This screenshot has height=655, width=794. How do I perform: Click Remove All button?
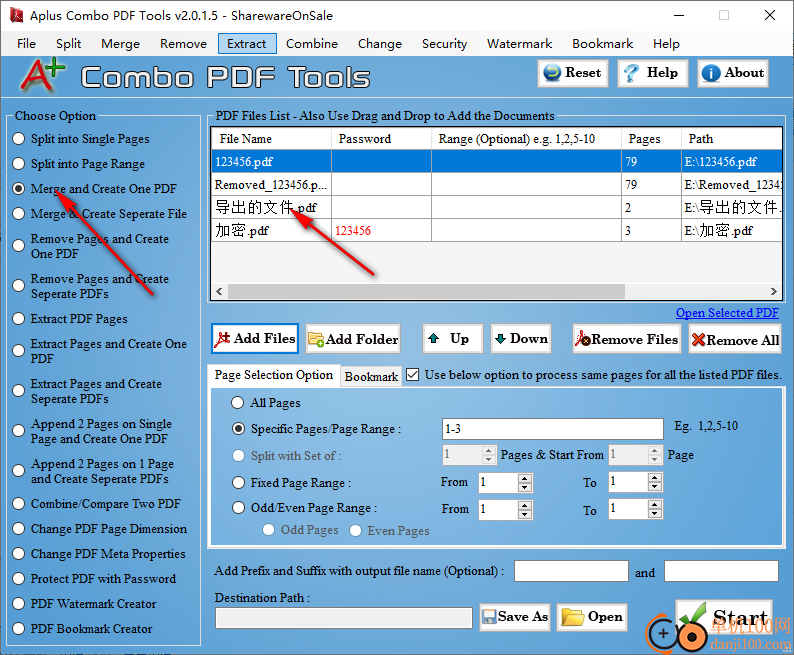click(x=735, y=339)
